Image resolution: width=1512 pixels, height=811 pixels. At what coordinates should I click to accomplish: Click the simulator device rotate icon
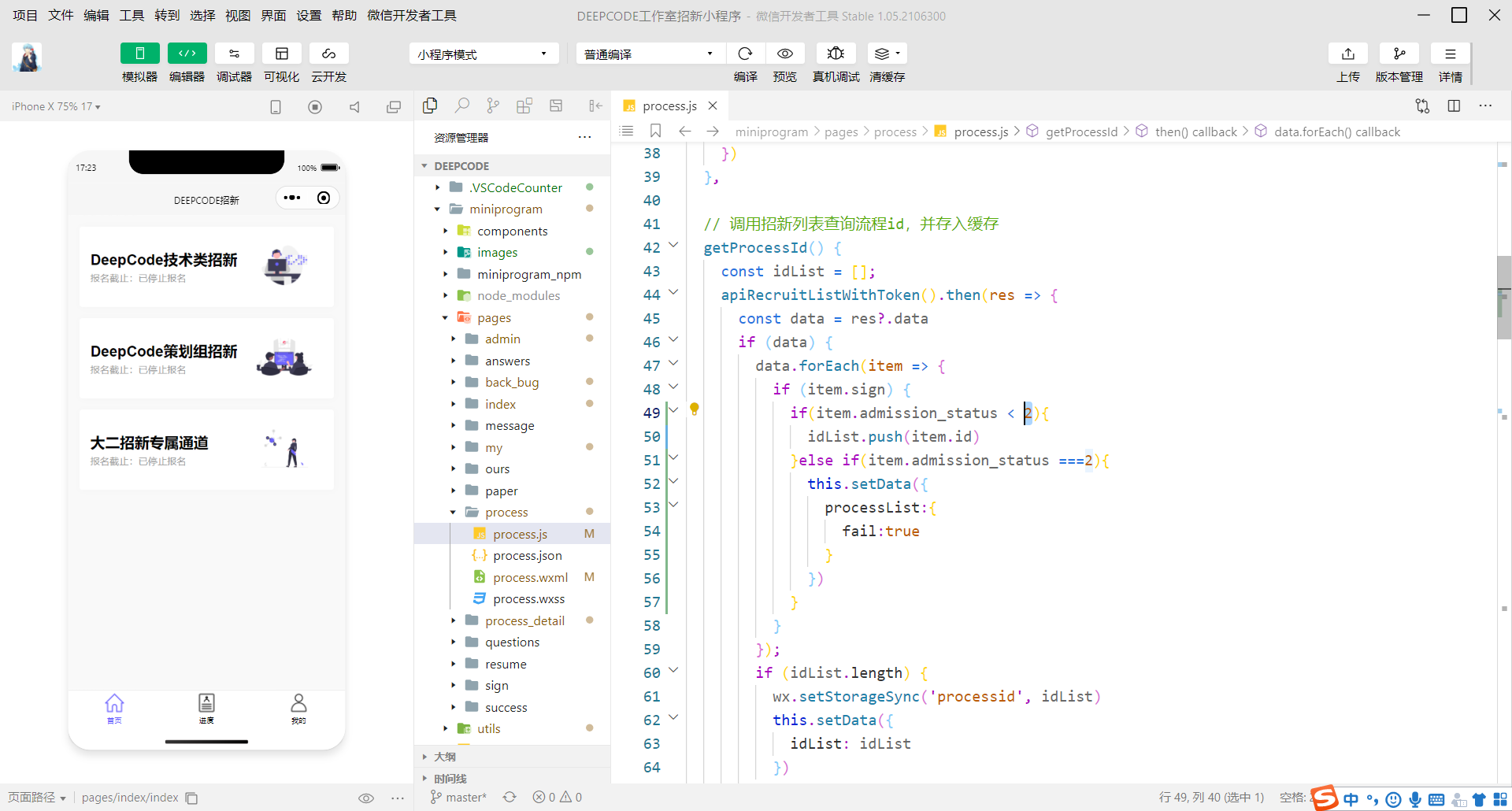(x=276, y=107)
